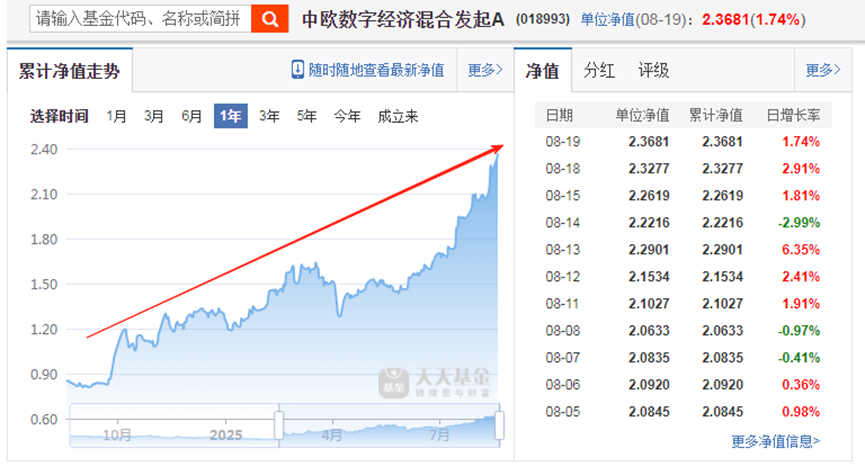Select the 今年 time range

tap(348, 116)
